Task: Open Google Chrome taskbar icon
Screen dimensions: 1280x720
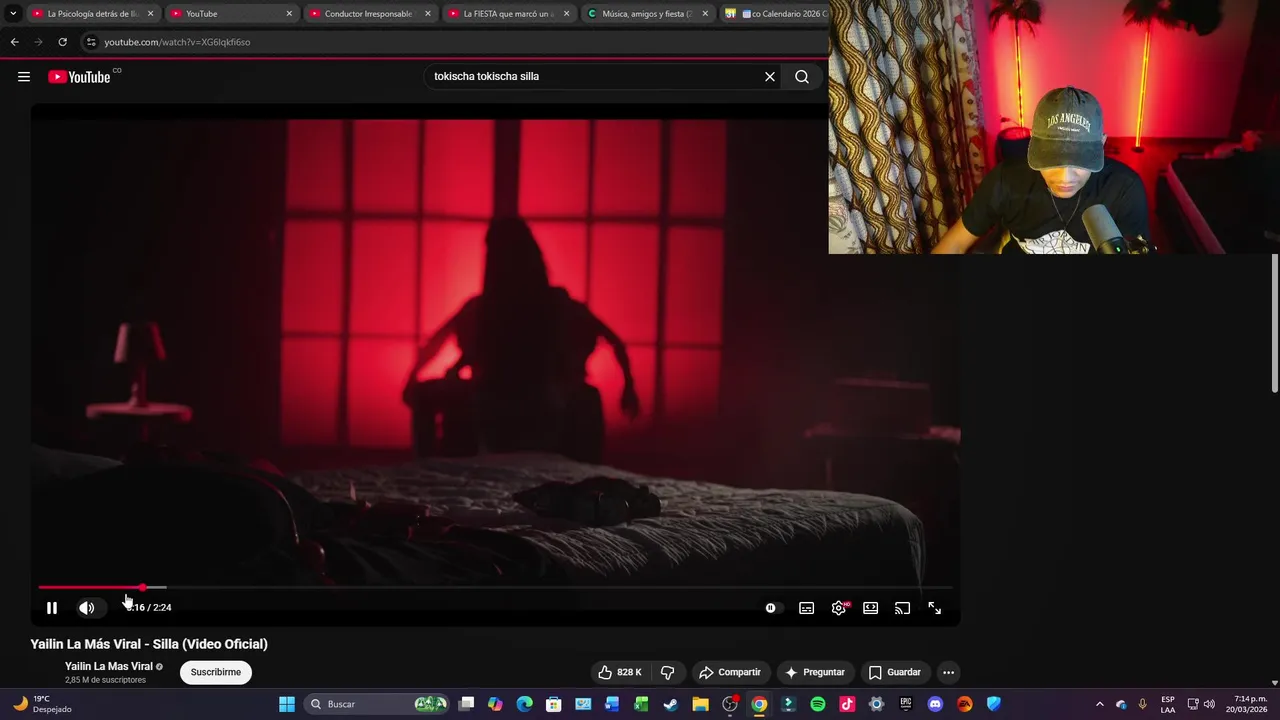Action: click(759, 704)
